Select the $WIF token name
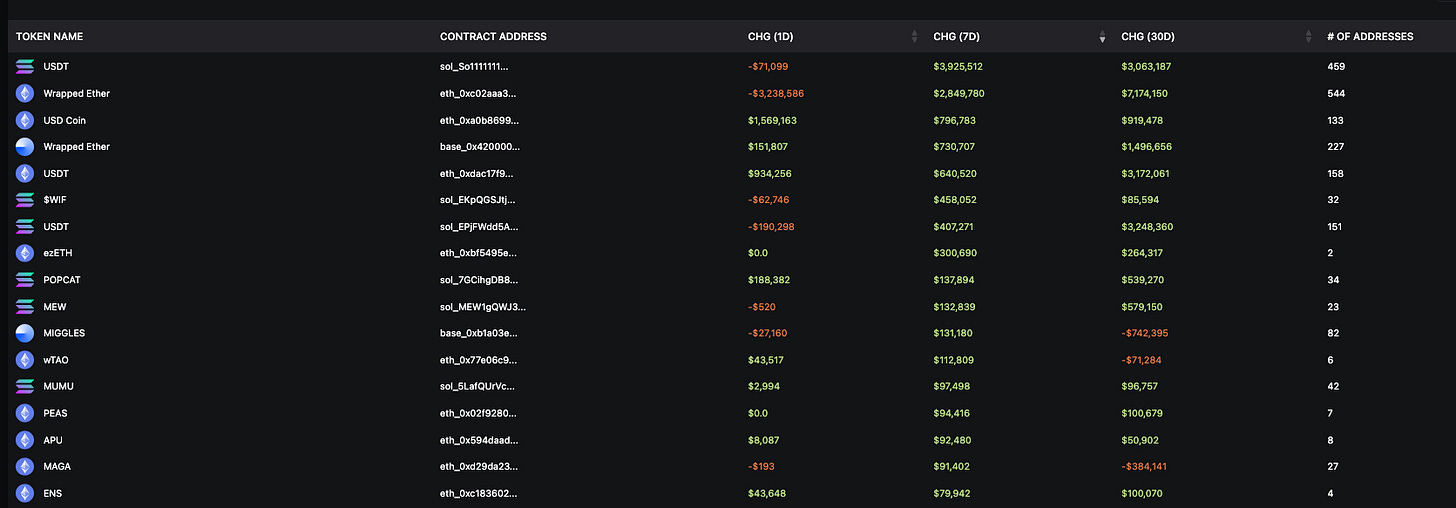 coord(55,200)
